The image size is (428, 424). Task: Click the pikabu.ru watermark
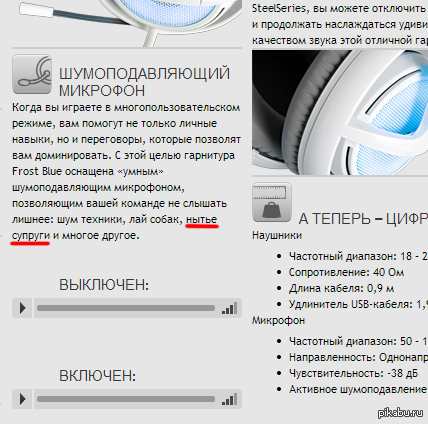pyautogui.click(x=401, y=413)
